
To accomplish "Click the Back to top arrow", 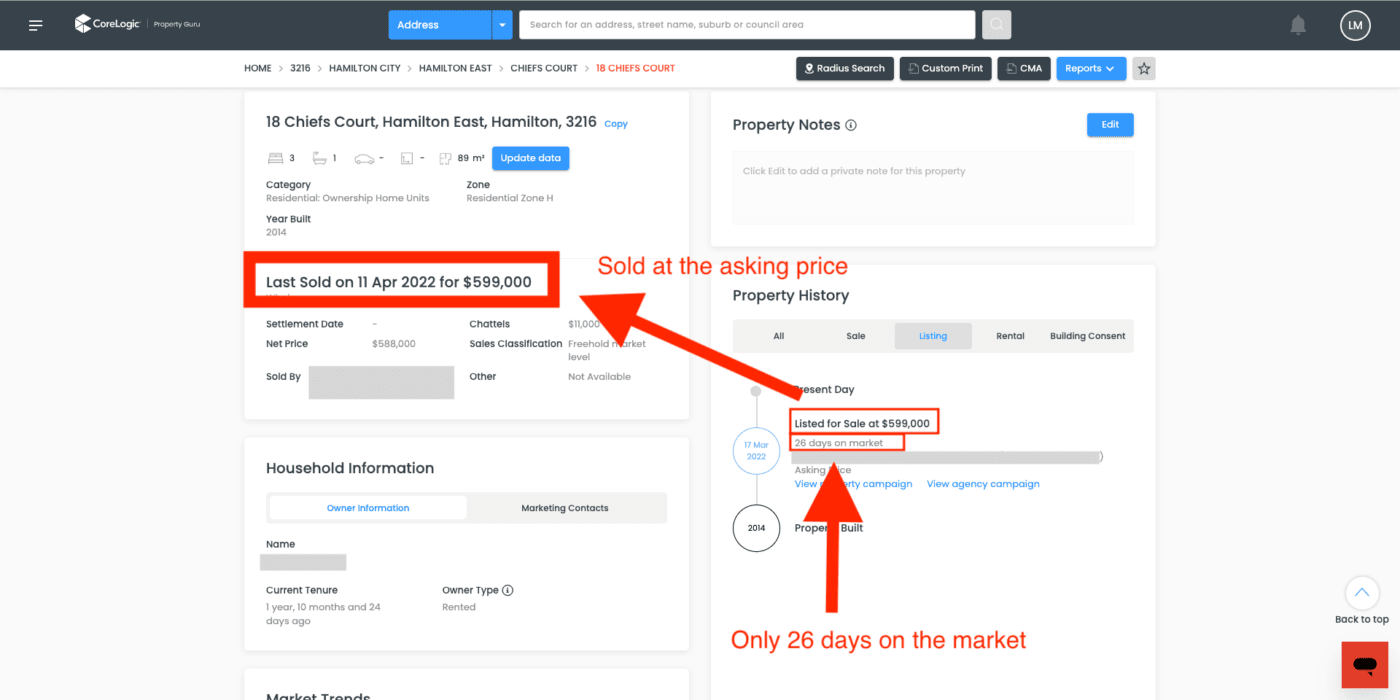I will pyautogui.click(x=1361, y=593).
